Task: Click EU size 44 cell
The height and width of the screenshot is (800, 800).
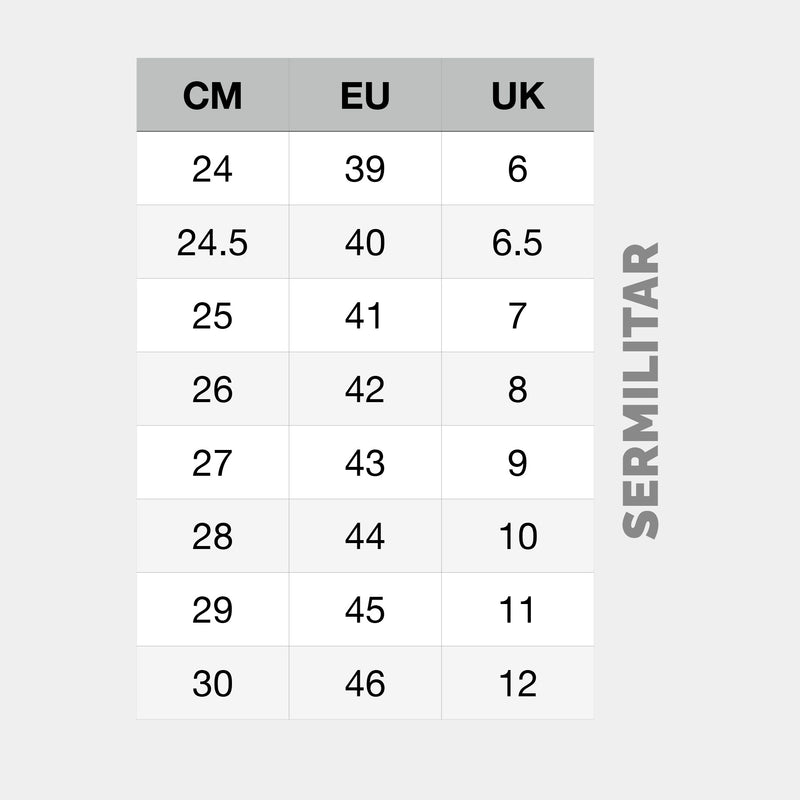Action: pos(364,537)
